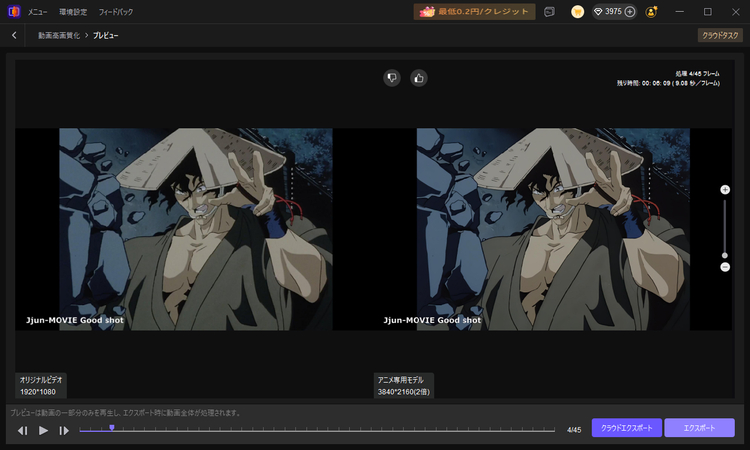Play the preview video

[x=43, y=430]
